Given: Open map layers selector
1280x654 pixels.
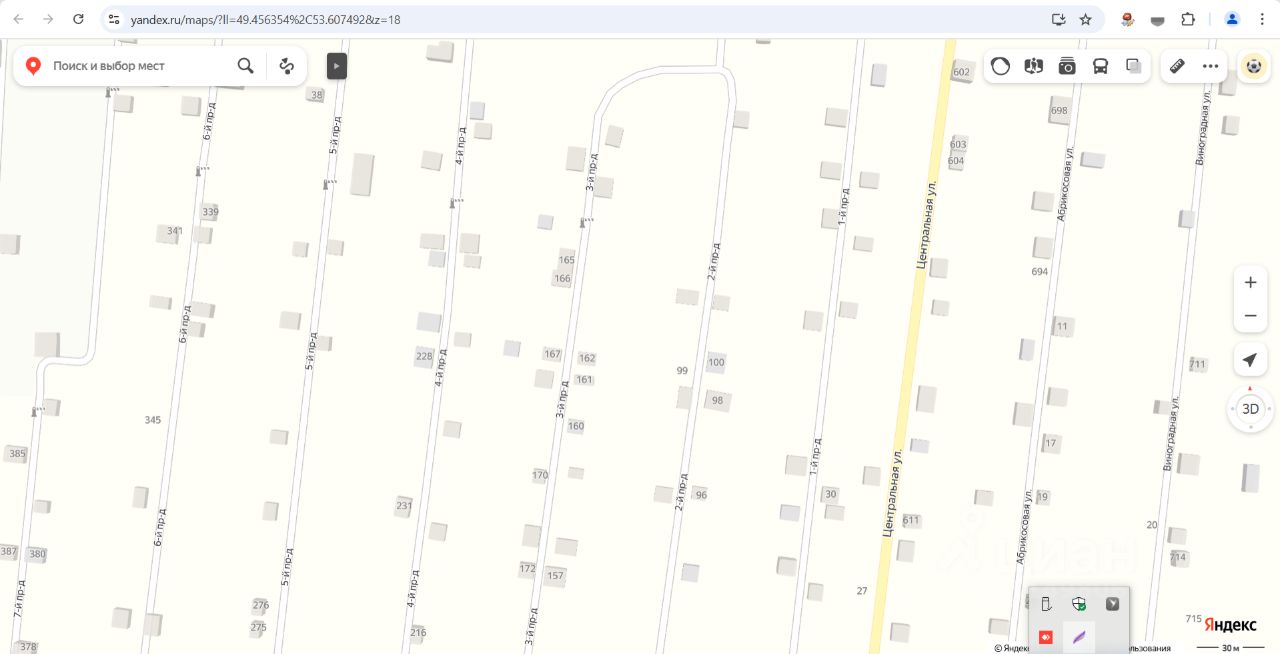Looking at the screenshot, I should coord(1134,66).
